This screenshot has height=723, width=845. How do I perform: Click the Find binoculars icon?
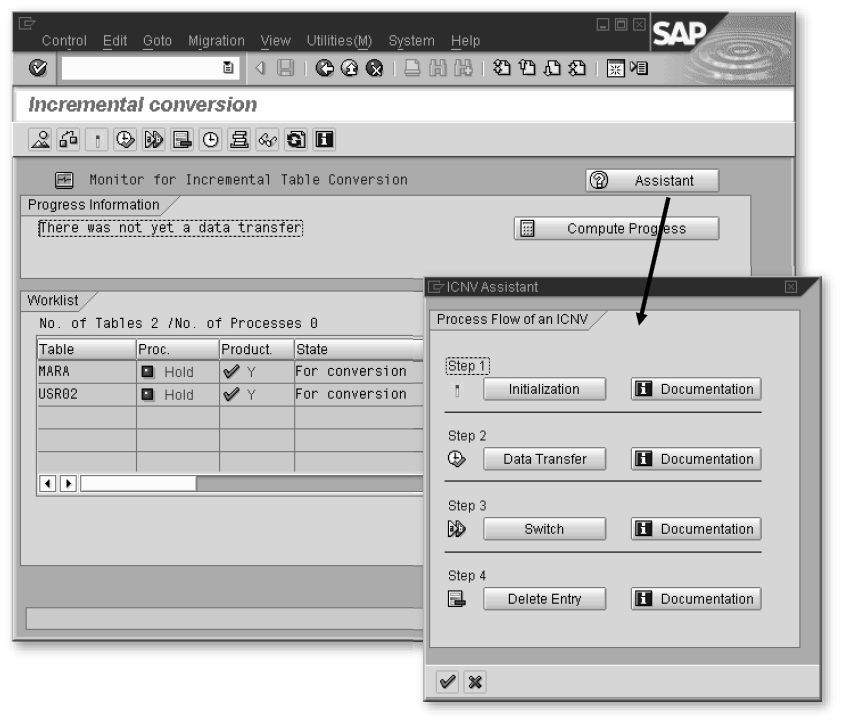click(x=438, y=68)
